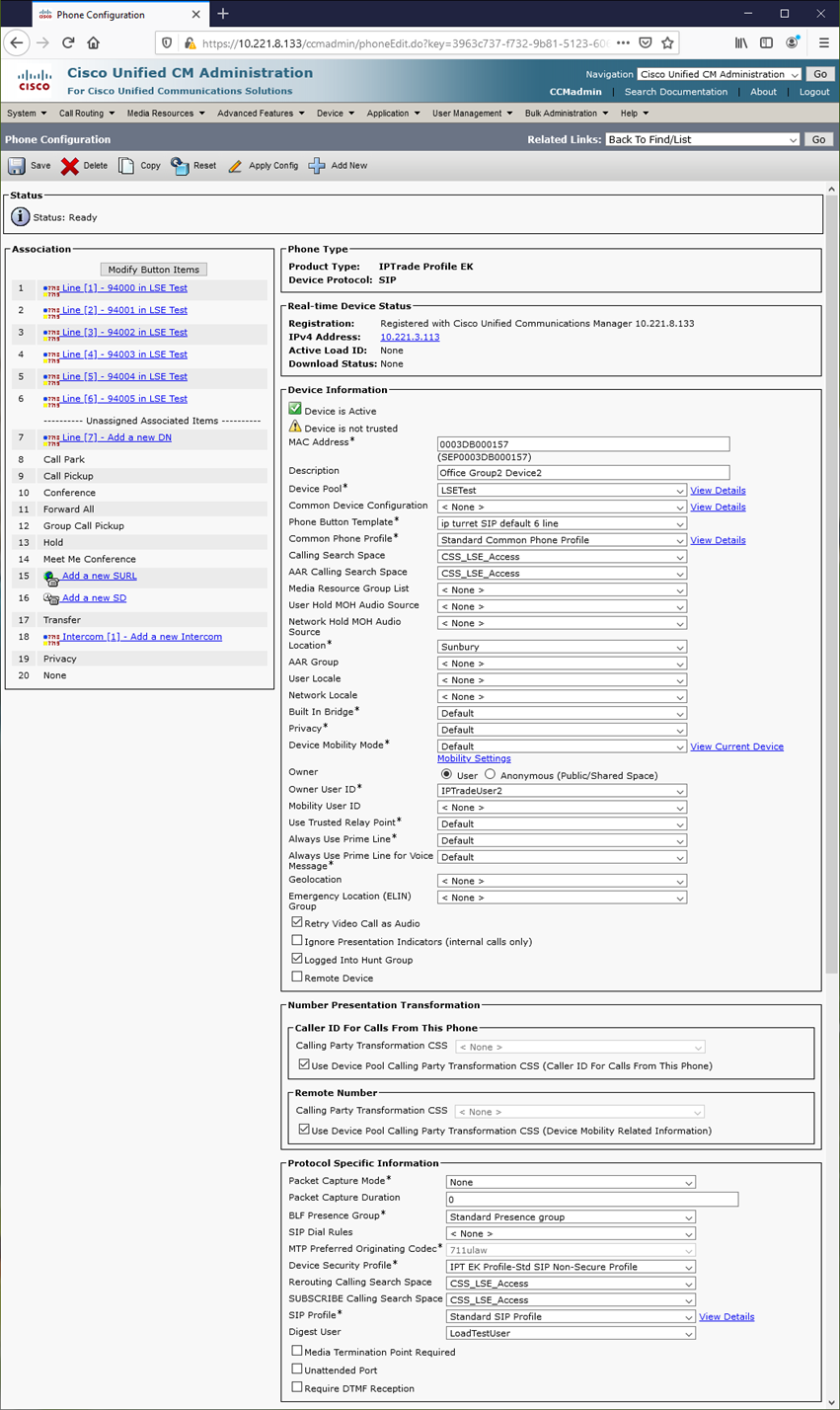The width and height of the screenshot is (840, 1410).
Task: Go to browser home page icon
Action: coord(94,43)
